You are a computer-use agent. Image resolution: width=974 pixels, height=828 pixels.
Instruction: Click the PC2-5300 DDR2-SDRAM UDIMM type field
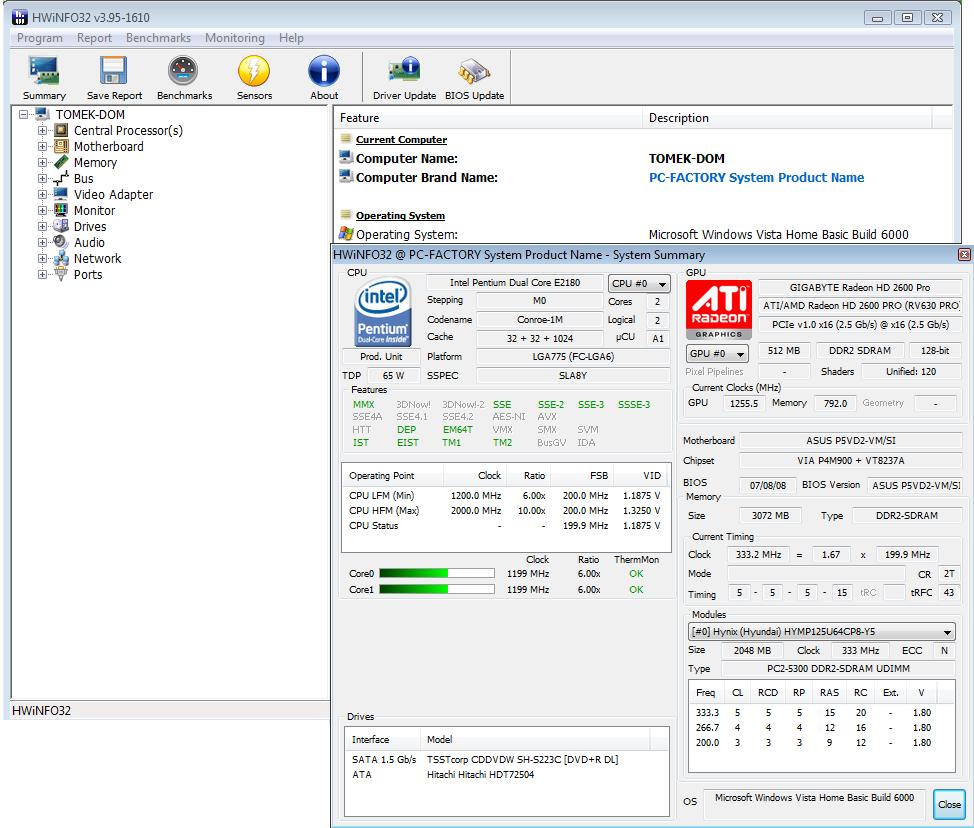point(838,668)
